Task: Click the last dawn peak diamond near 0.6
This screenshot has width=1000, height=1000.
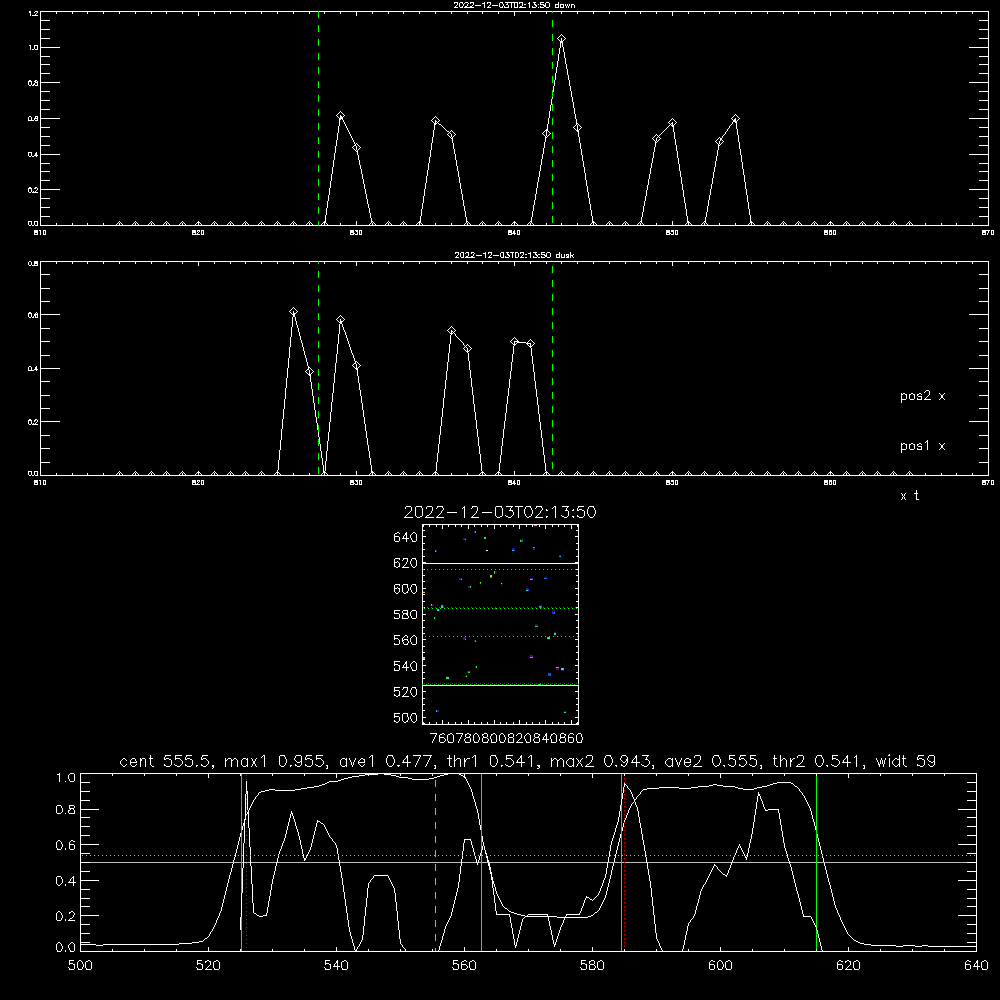Action: pos(735,119)
